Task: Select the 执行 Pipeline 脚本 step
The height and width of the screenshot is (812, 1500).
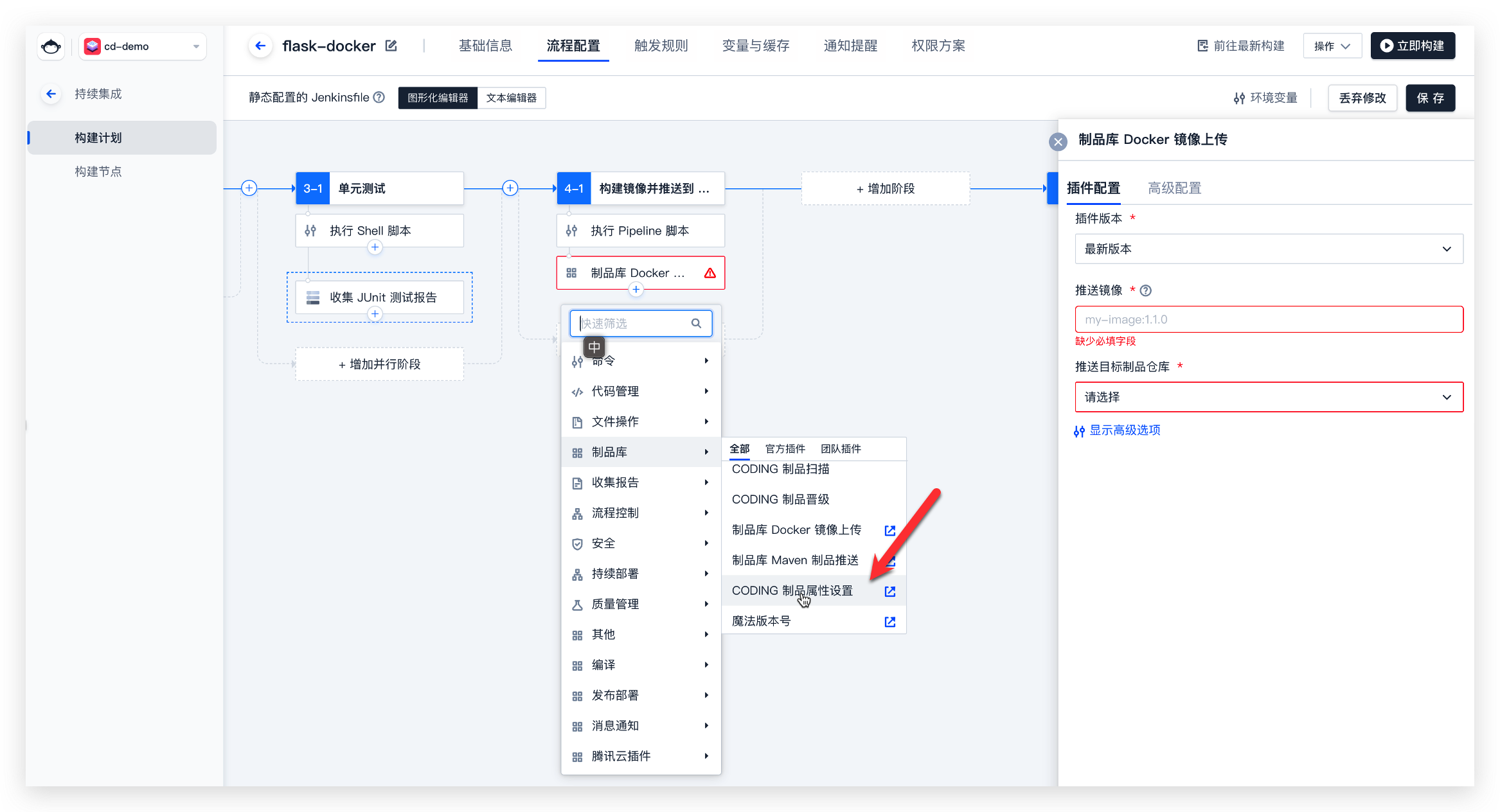Action: (641, 231)
